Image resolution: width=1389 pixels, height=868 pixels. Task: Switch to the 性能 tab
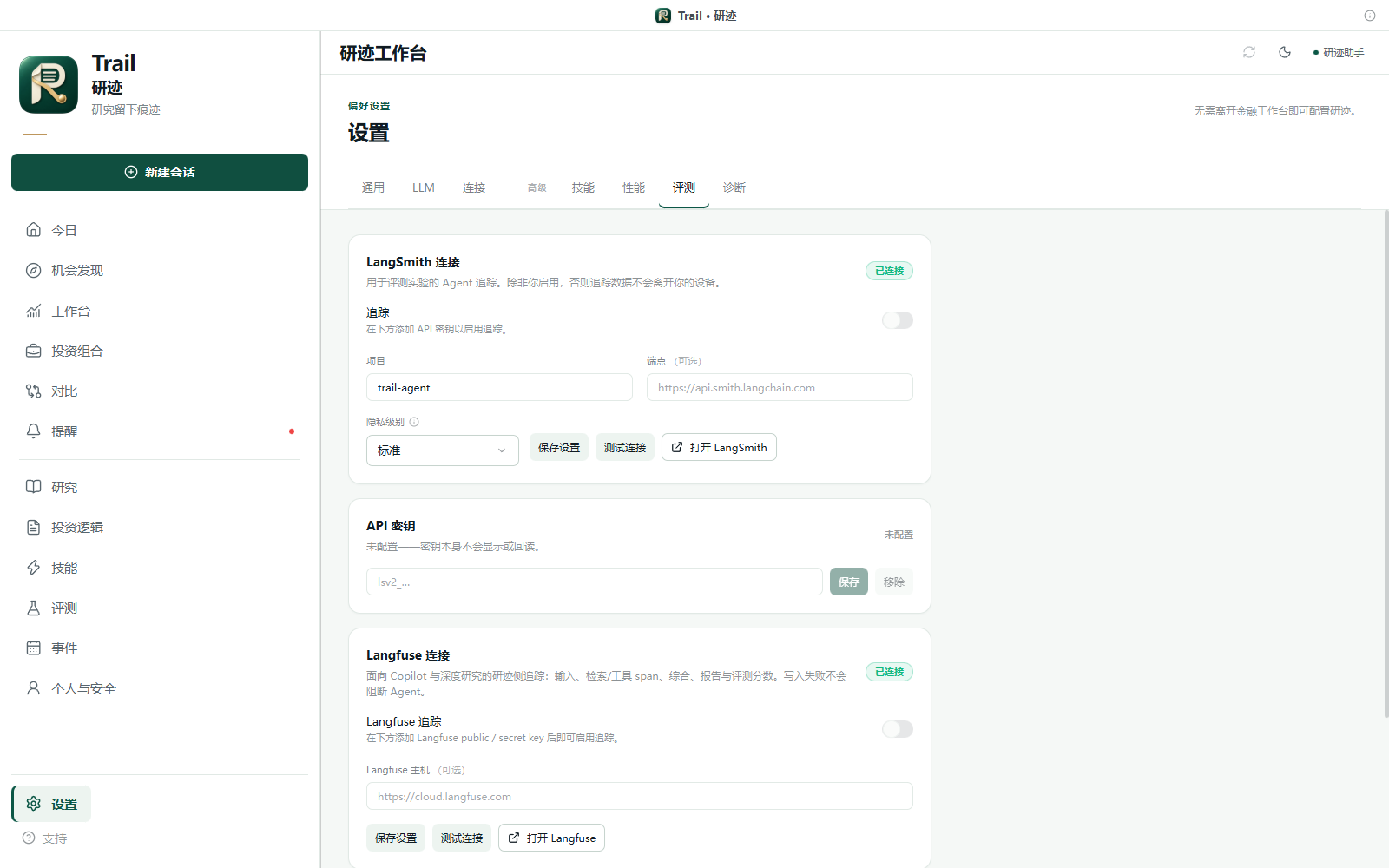(x=634, y=187)
